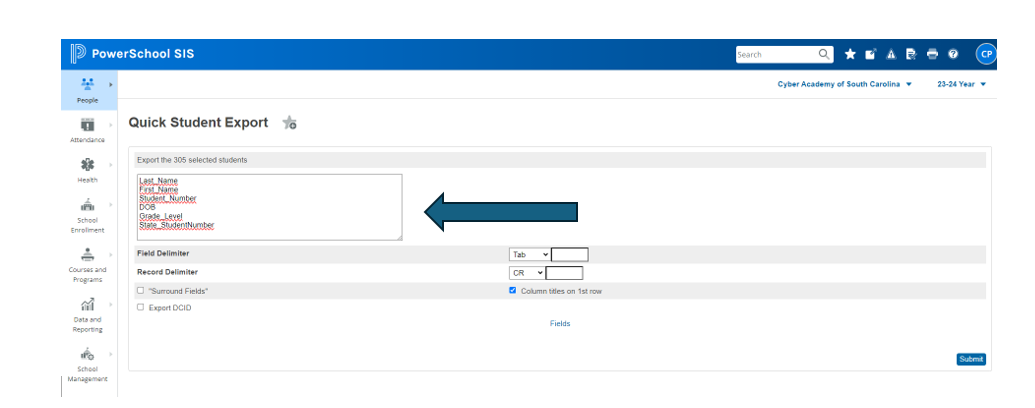Open the Health sidebar section

(x=88, y=170)
